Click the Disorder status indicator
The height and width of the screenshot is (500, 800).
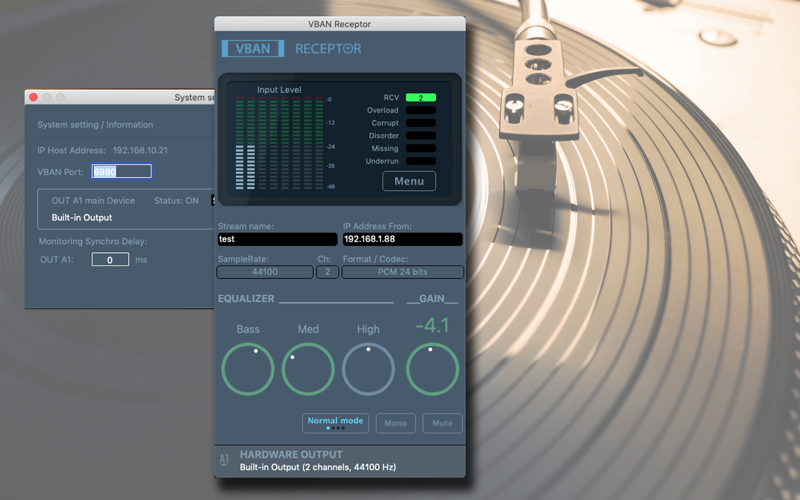pos(420,136)
